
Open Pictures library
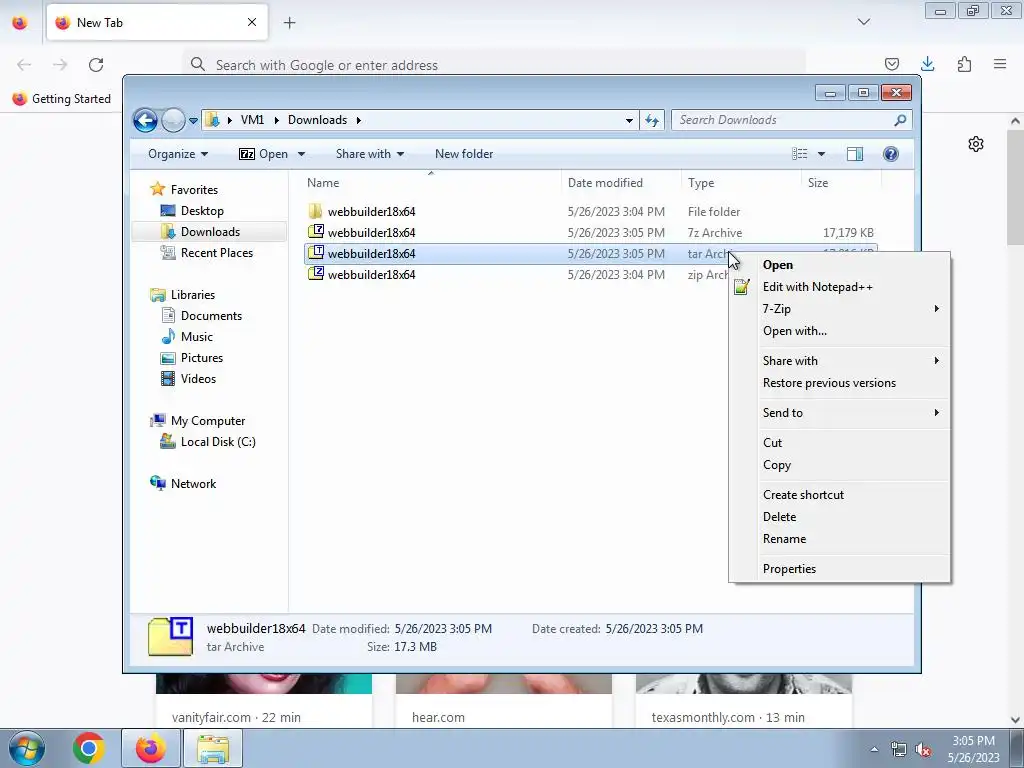click(202, 358)
